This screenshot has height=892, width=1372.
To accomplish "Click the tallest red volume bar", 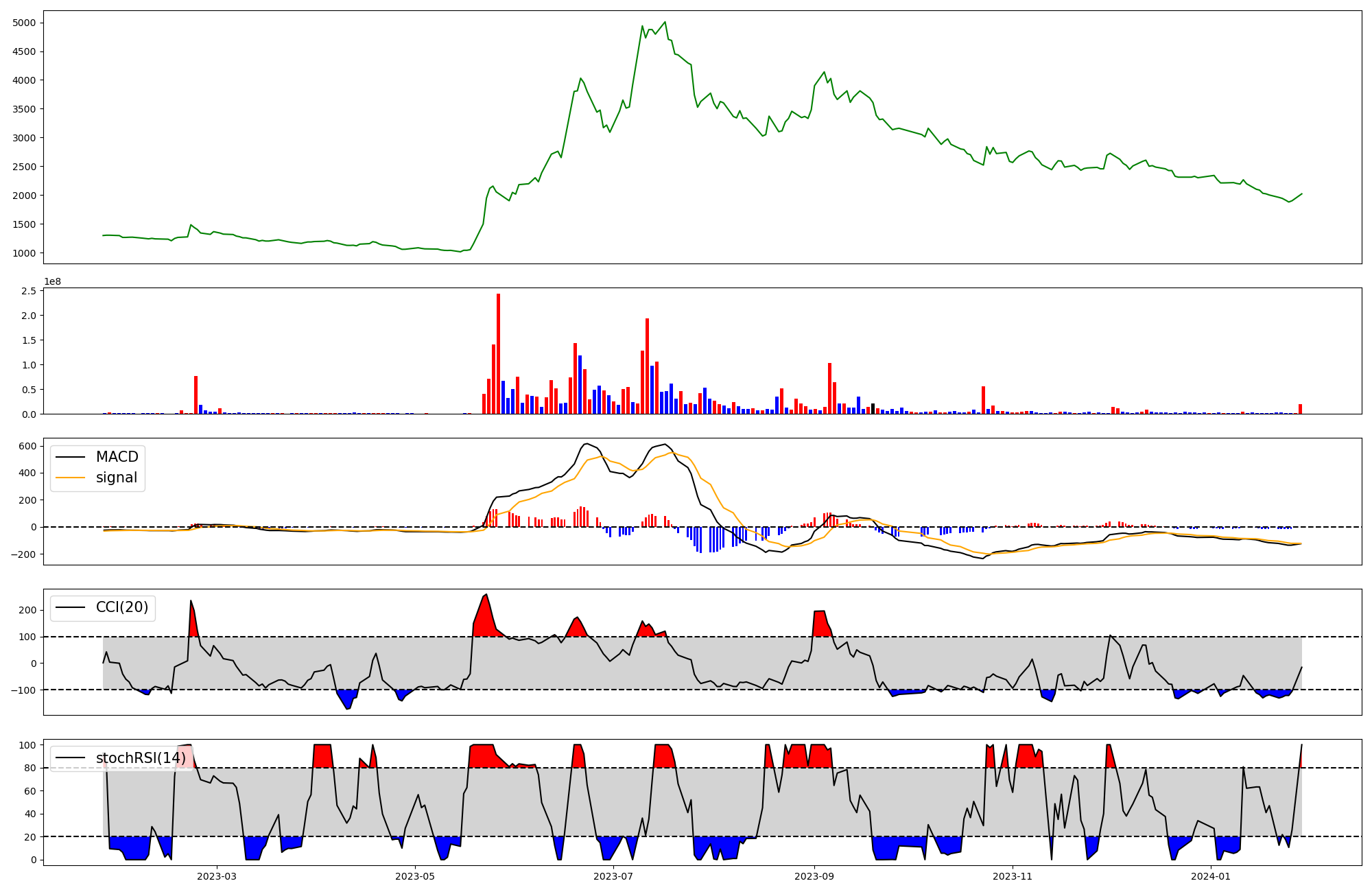I will (498, 353).
